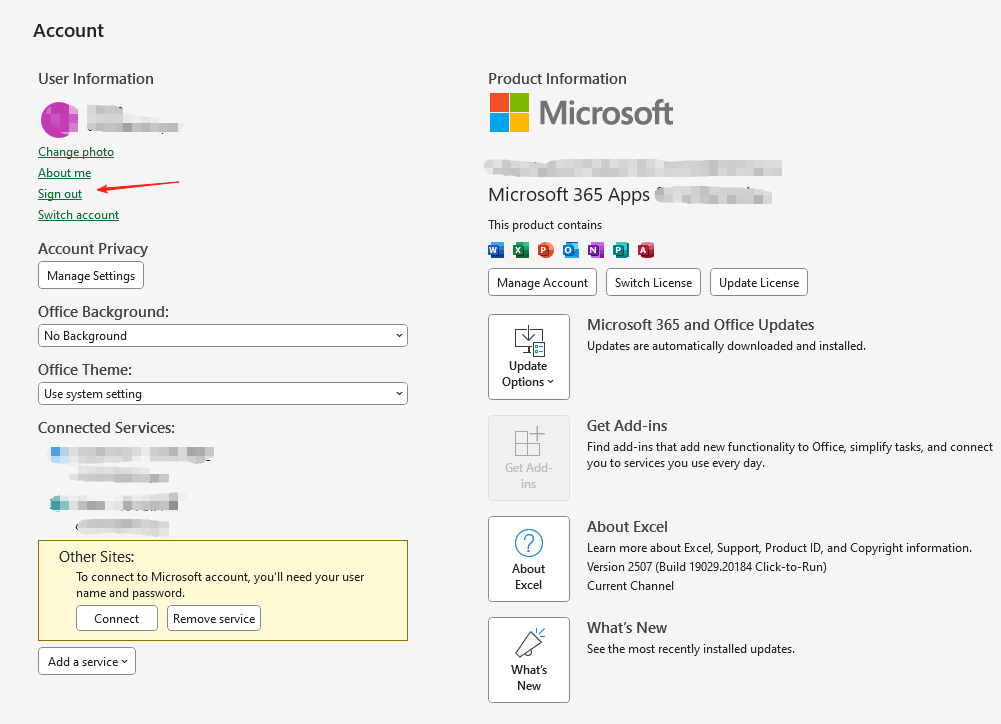Image resolution: width=1001 pixels, height=724 pixels.
Task: Click the Change photo link
Action: point(76,152)
